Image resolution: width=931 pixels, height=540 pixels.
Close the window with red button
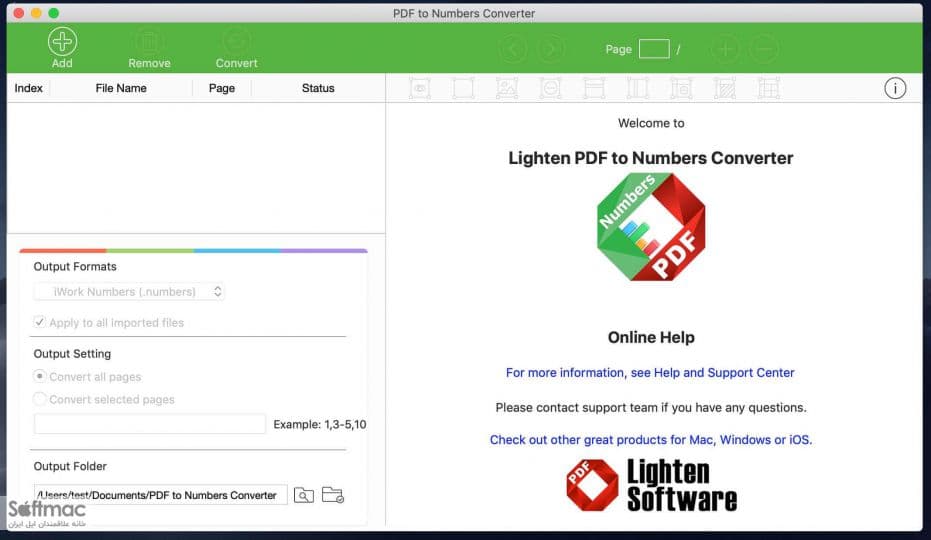(x=19, y=13)
